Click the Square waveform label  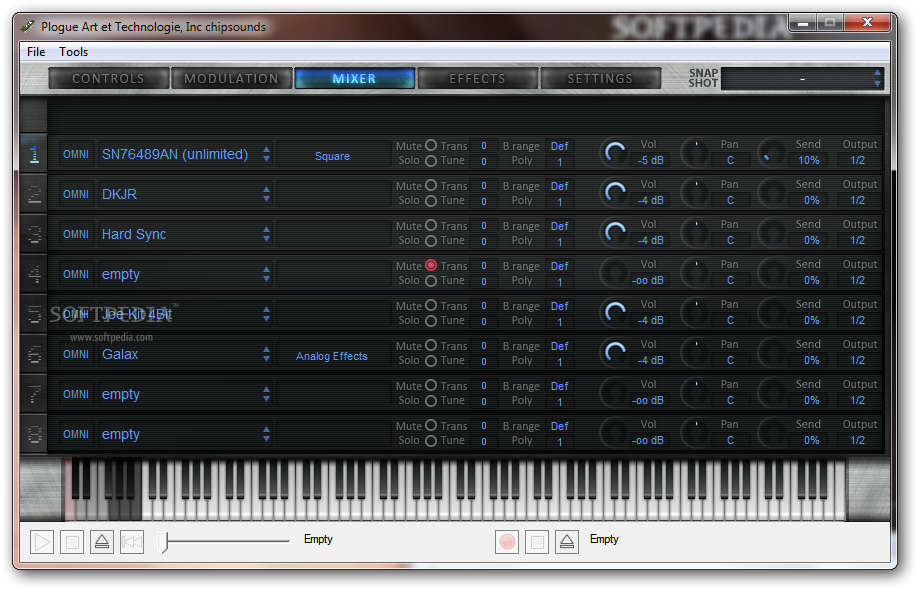point(332,156)
